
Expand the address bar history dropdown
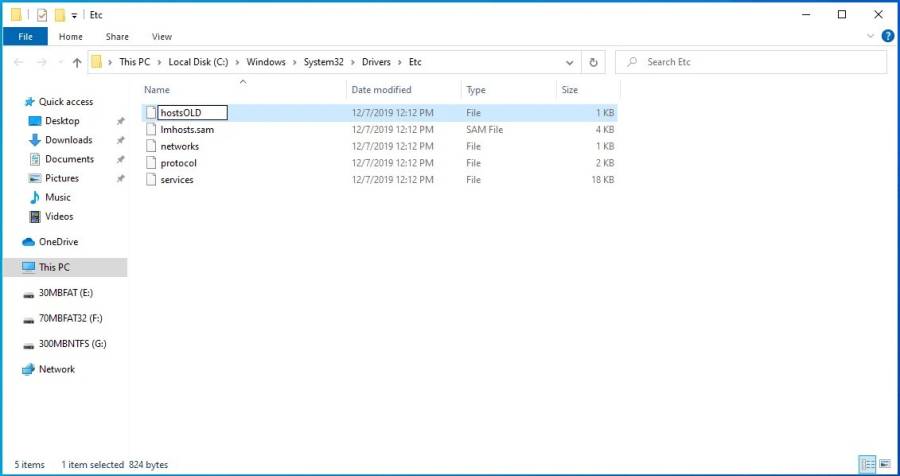point(571,62)
